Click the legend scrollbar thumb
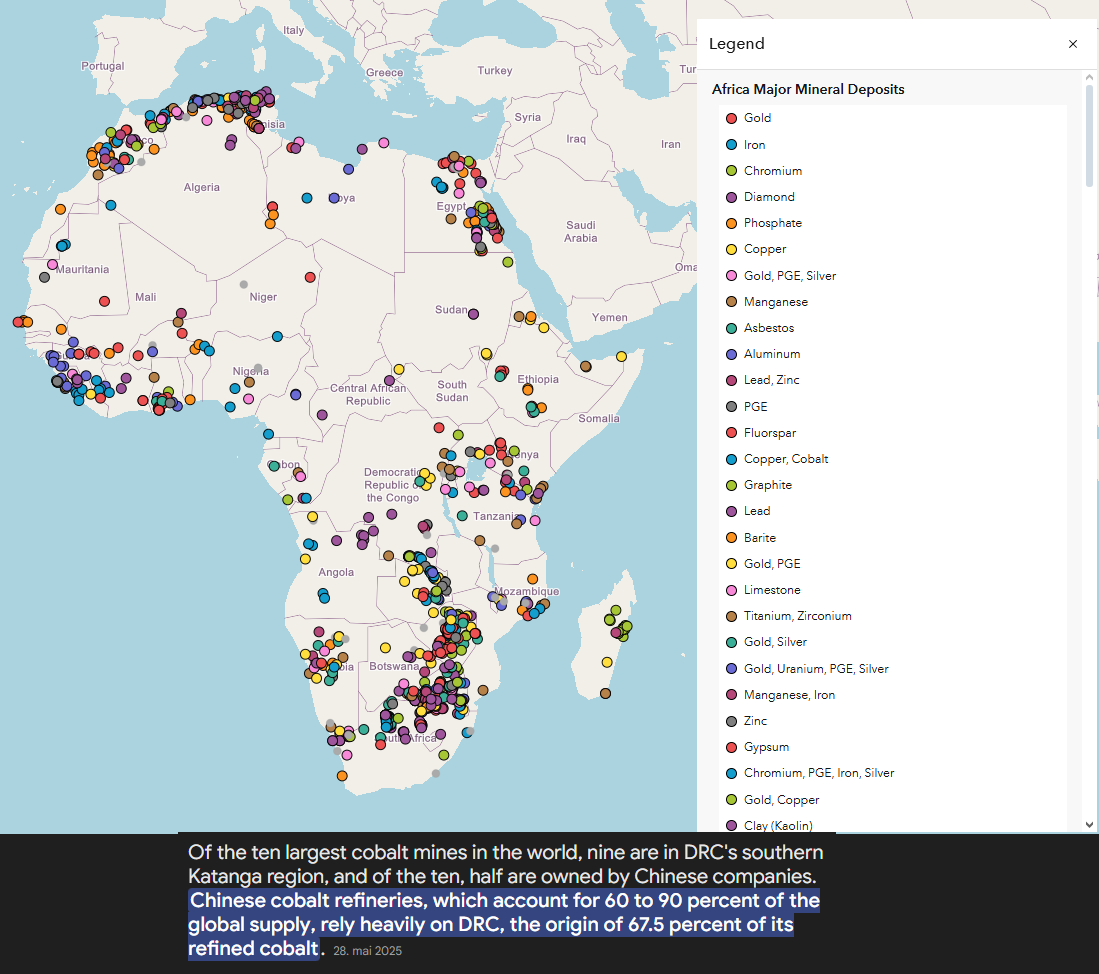 click(1089, 135)
